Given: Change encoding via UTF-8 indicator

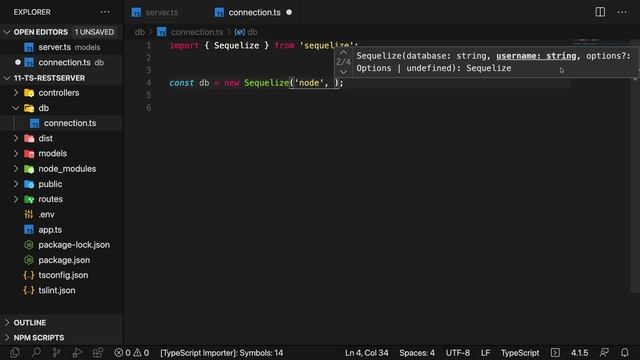Looking at the screenshot, I should [x=458, y=353].
